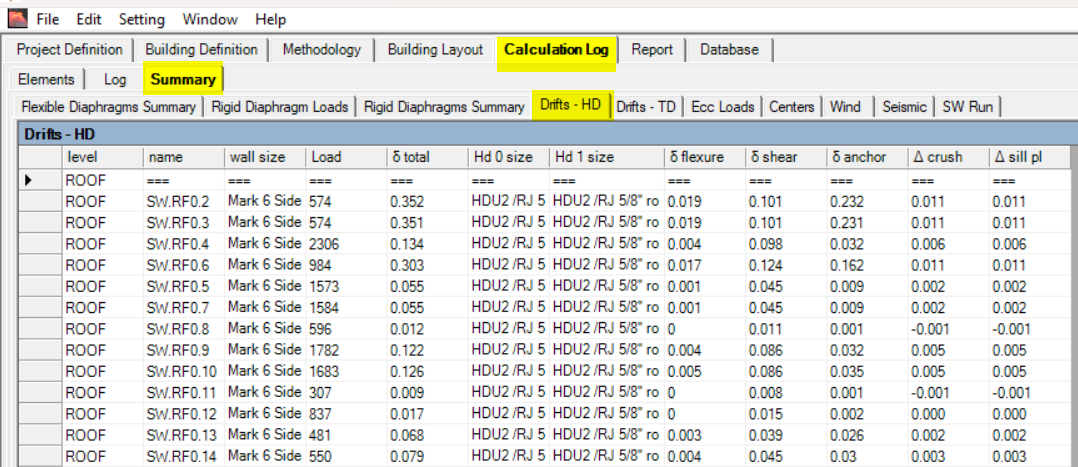Open the Edit menu
1078x467 pixels.
[x=89, y=19]
